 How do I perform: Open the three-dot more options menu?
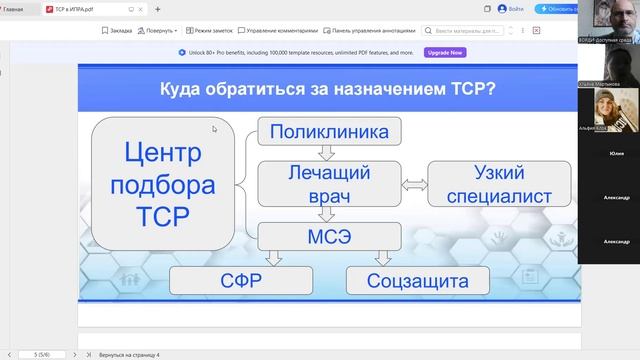click(522, 31)
